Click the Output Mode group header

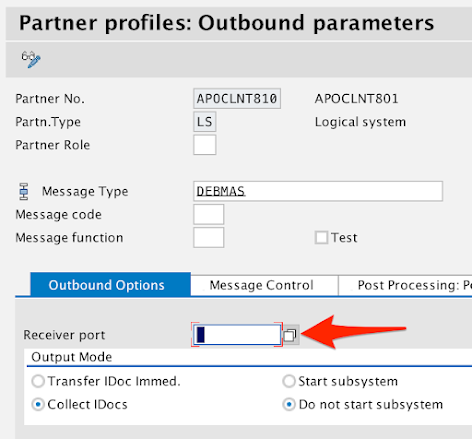[72, 357]
